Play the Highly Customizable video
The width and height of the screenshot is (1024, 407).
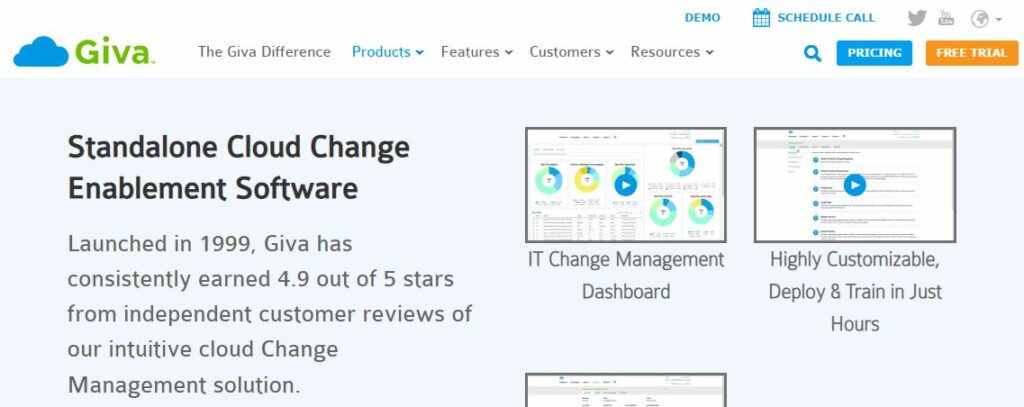854,186
